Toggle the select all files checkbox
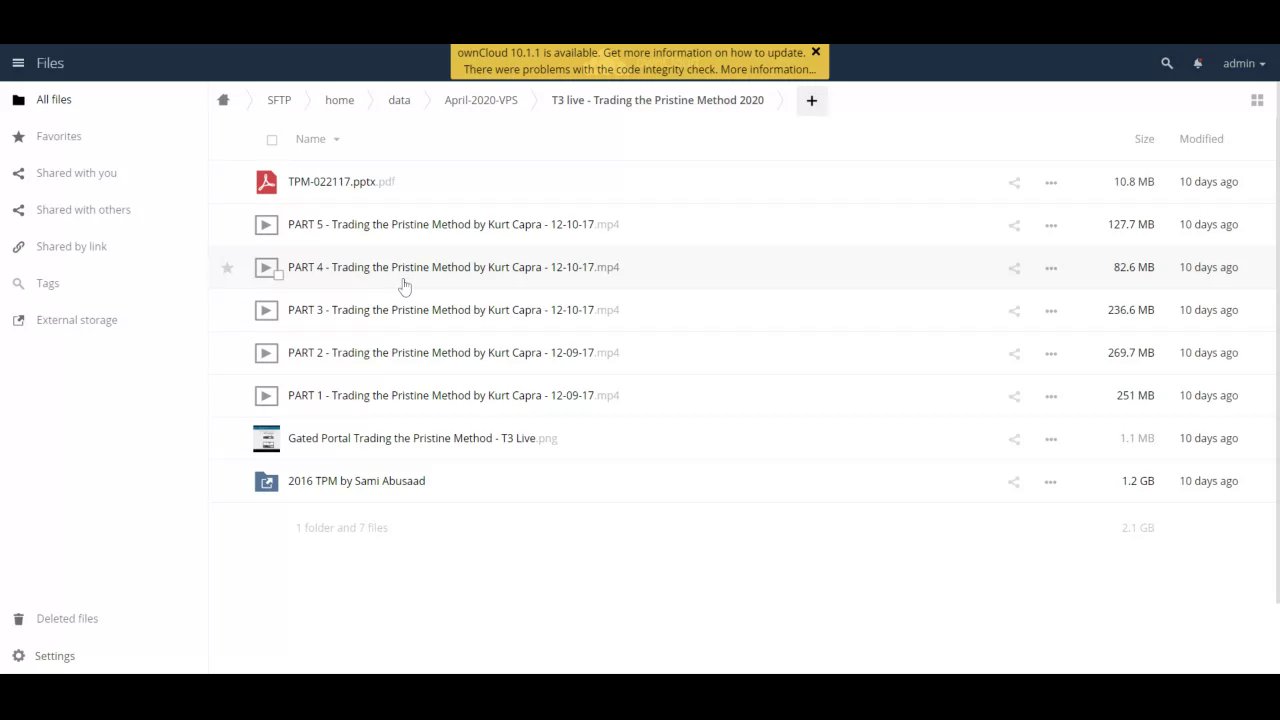This screenshot has width=1280, height=720. point(272,140)
